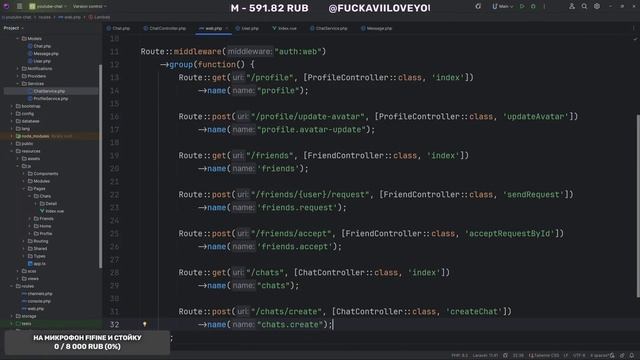This screenshot has height=360, width=640.
Task: Open console.php in the routes folder
Action: click(x=36, y=301)
